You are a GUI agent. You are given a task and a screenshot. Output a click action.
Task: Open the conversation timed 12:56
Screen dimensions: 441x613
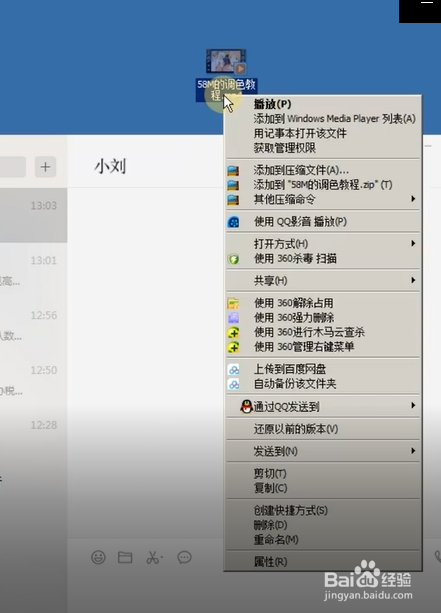[34, 325]
